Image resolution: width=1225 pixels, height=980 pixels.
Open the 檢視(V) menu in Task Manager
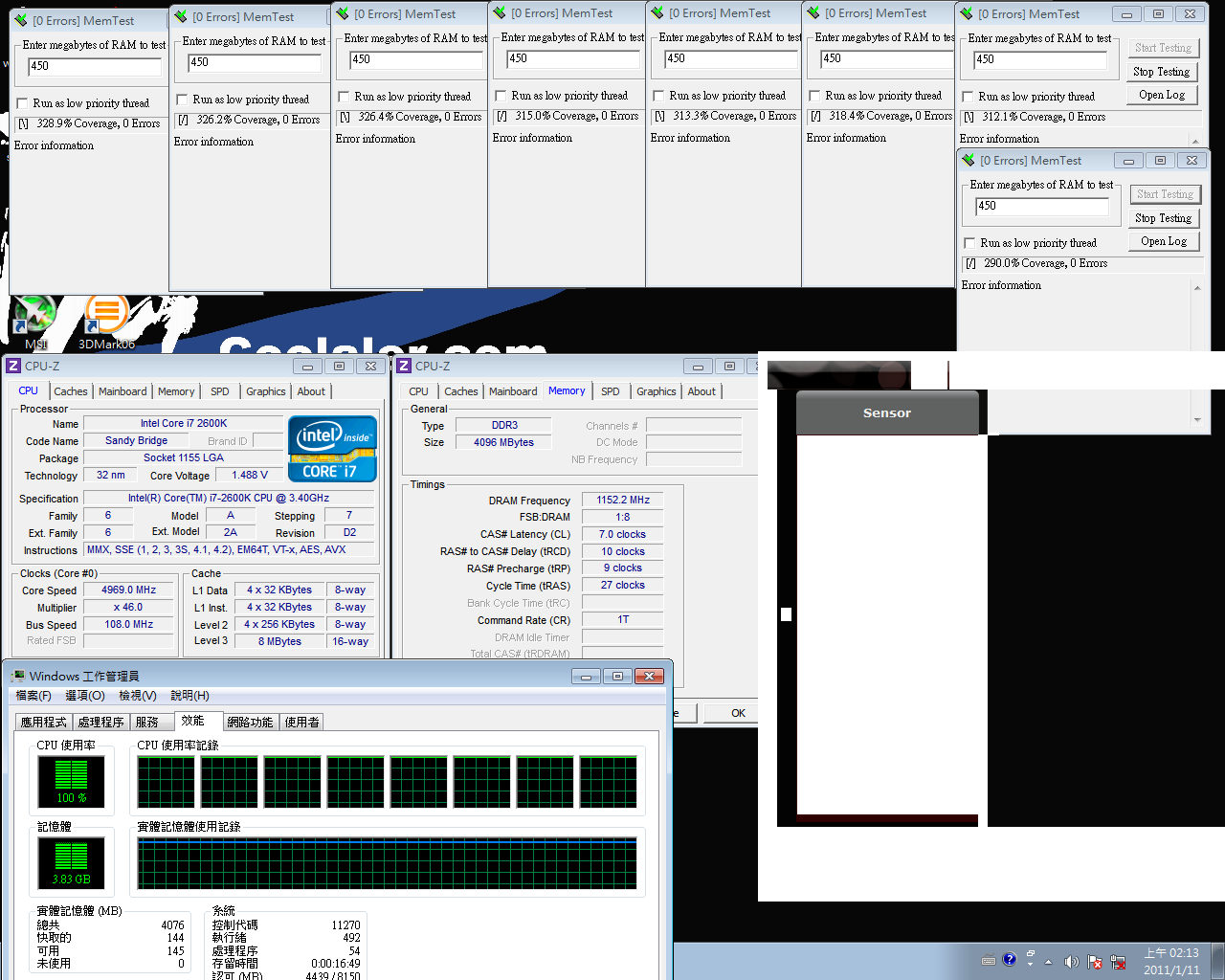click(x=138, y=696)
